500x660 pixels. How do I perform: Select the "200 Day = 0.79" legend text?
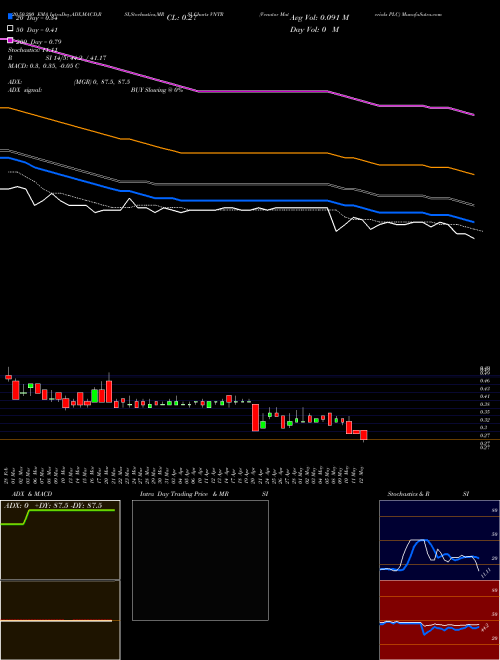point(38,42)
